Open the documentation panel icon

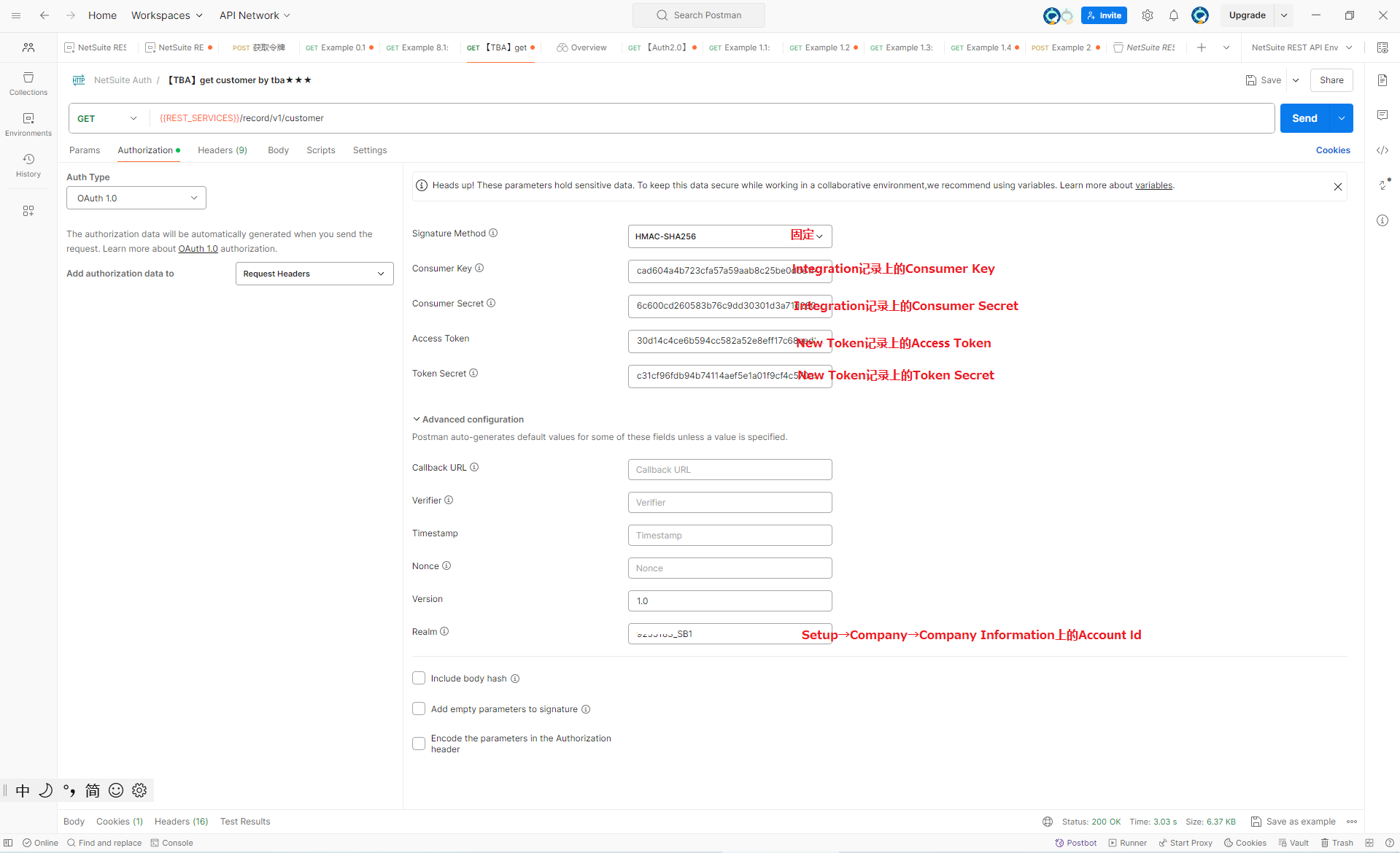pyautogui.click(x=1382, y=80)
